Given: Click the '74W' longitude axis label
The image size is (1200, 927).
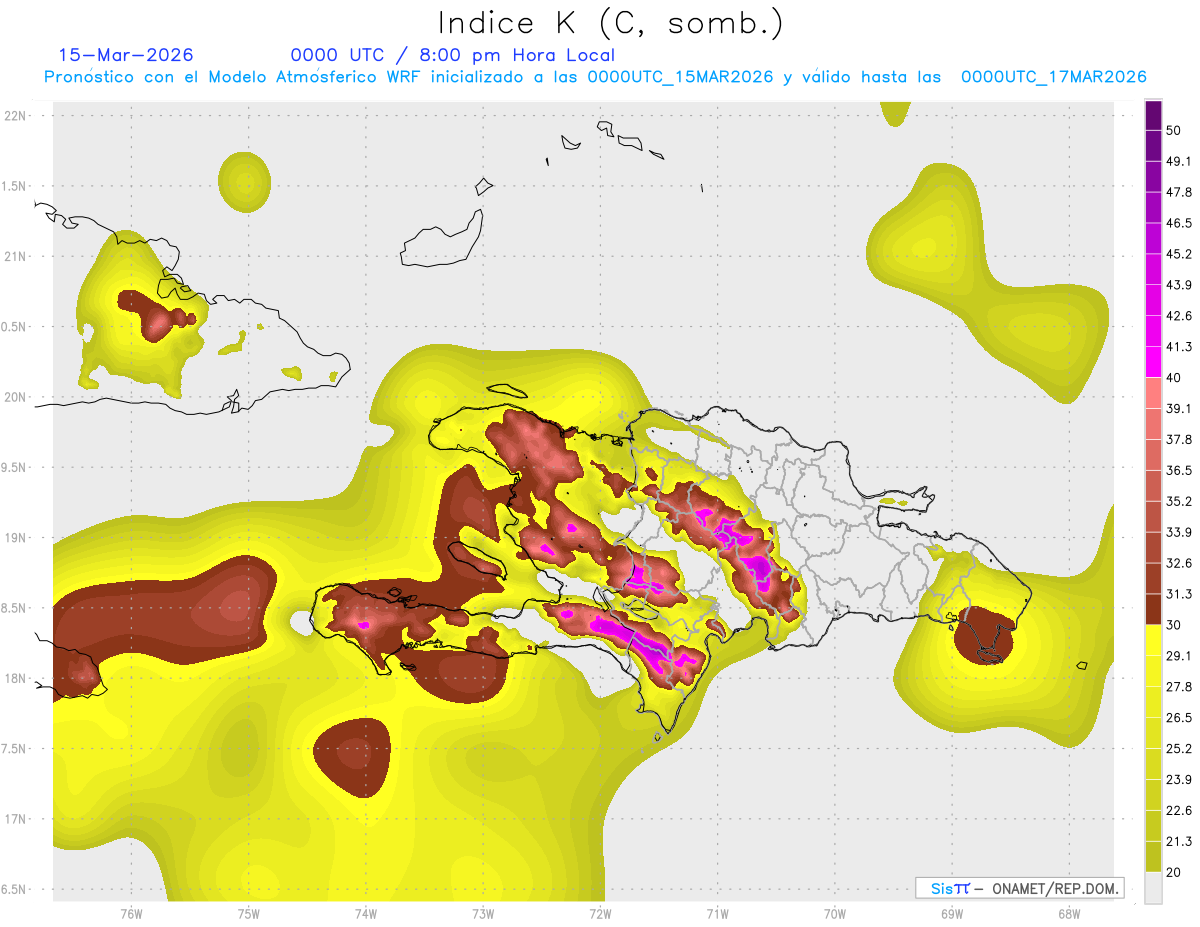Looking at the screenshot, I should pos(366,913).
